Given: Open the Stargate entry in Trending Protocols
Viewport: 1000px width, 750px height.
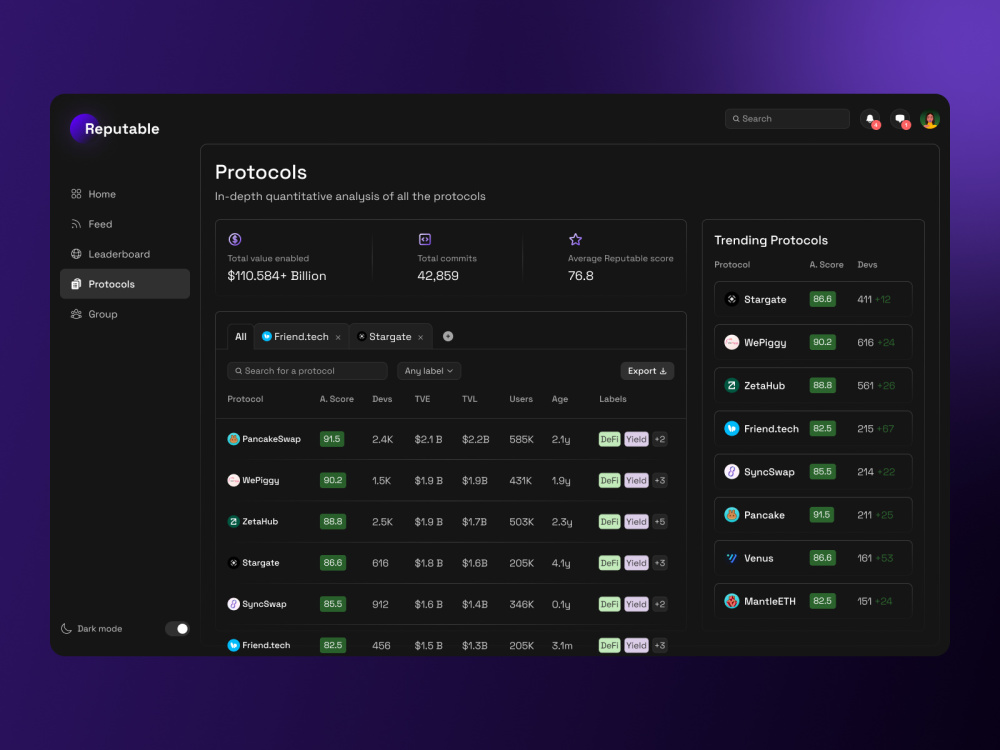Looking at the screenshot, I should click(x=813, y=298).
